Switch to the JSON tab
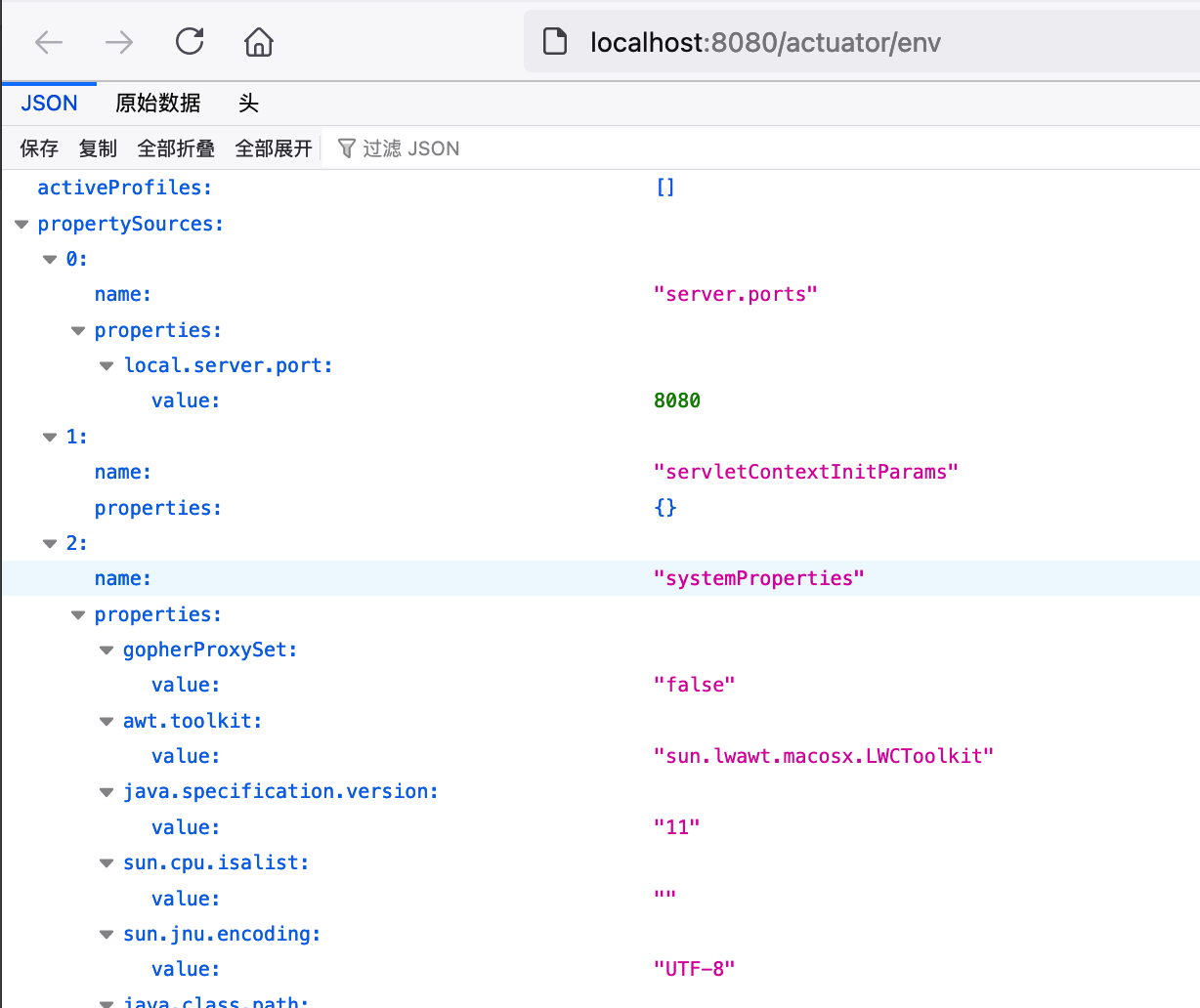 coord(49,104)
